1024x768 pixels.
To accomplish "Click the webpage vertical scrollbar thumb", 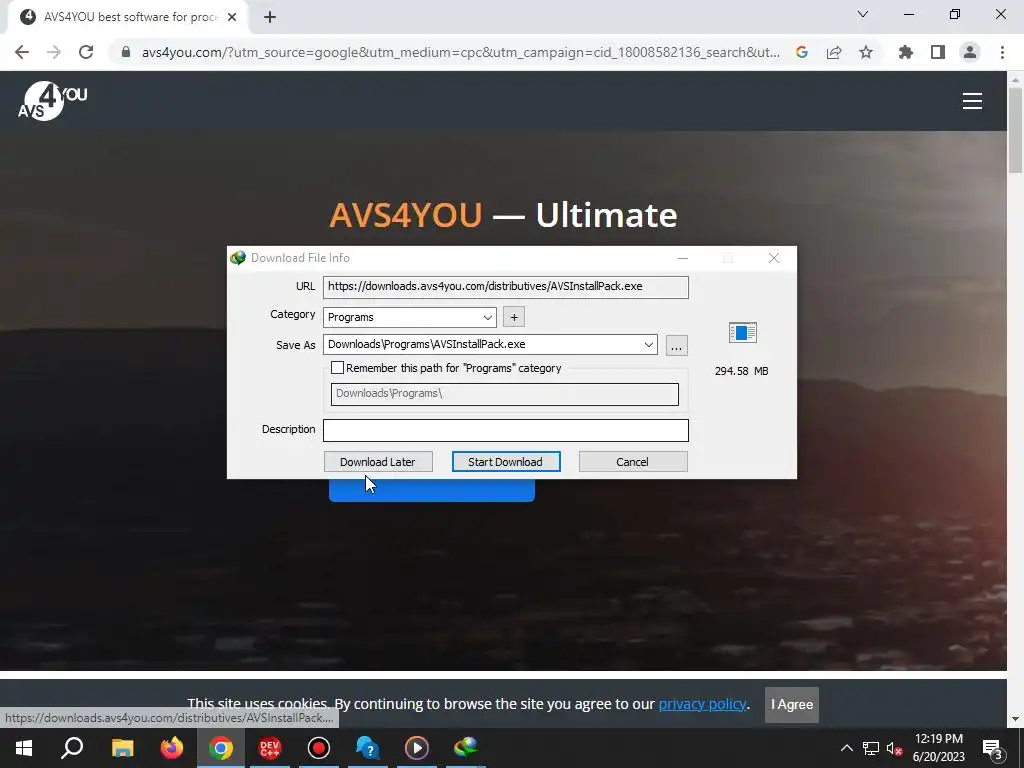I will click(x=1016, y=131).
